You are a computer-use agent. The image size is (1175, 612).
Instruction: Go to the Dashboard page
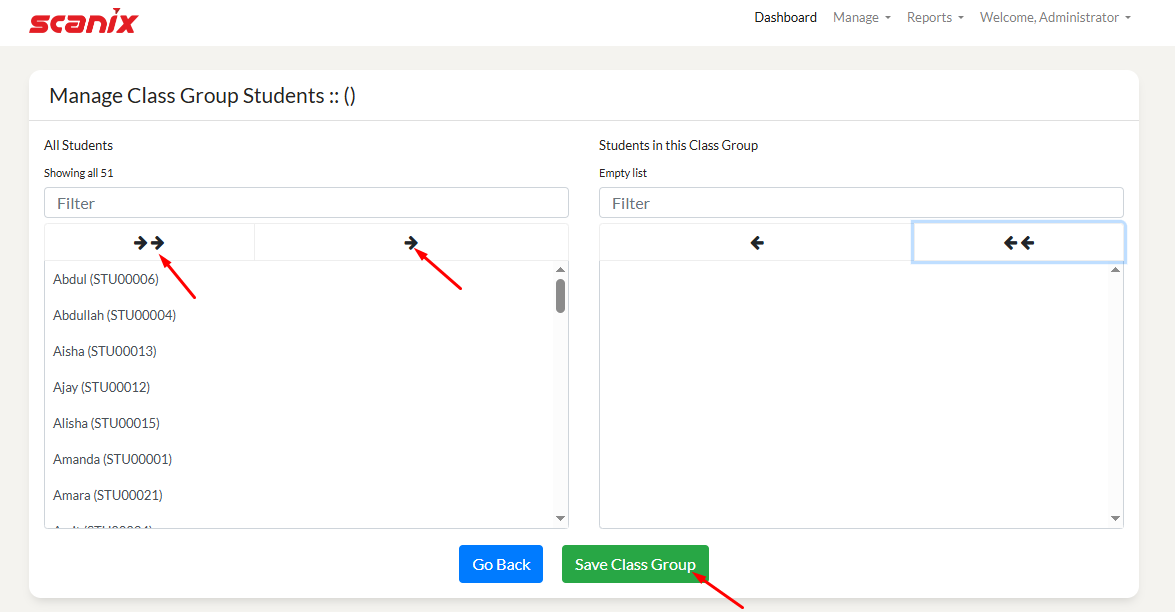coord(785,18)
